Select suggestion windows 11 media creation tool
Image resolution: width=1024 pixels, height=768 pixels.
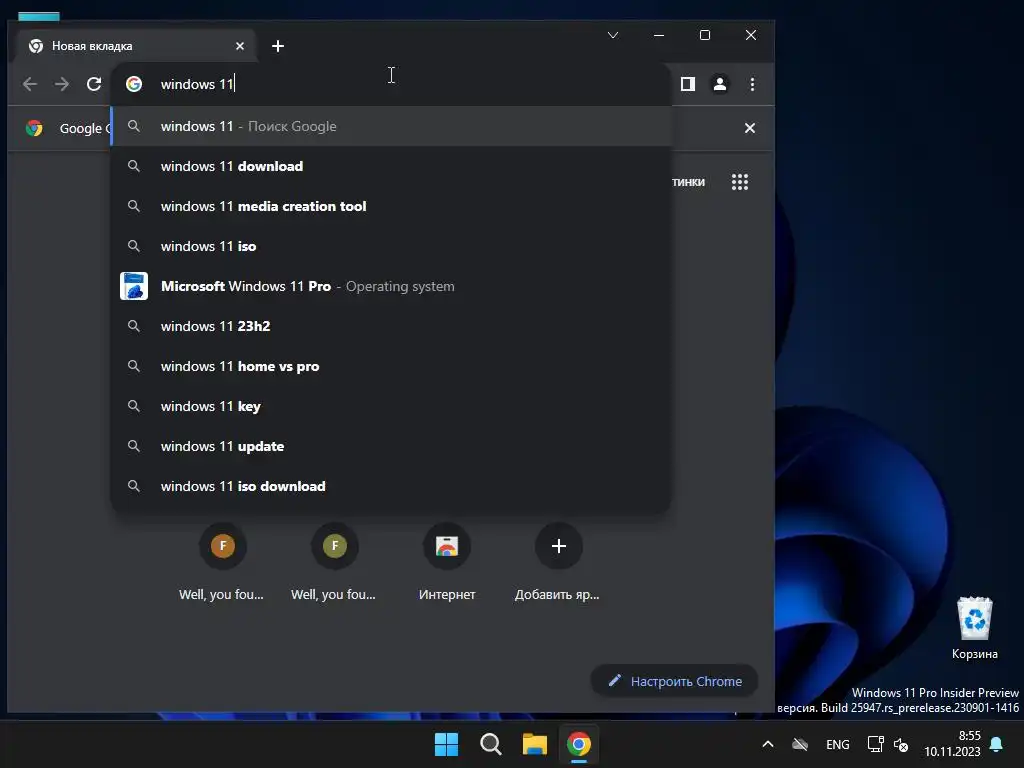tap(391, 206)
